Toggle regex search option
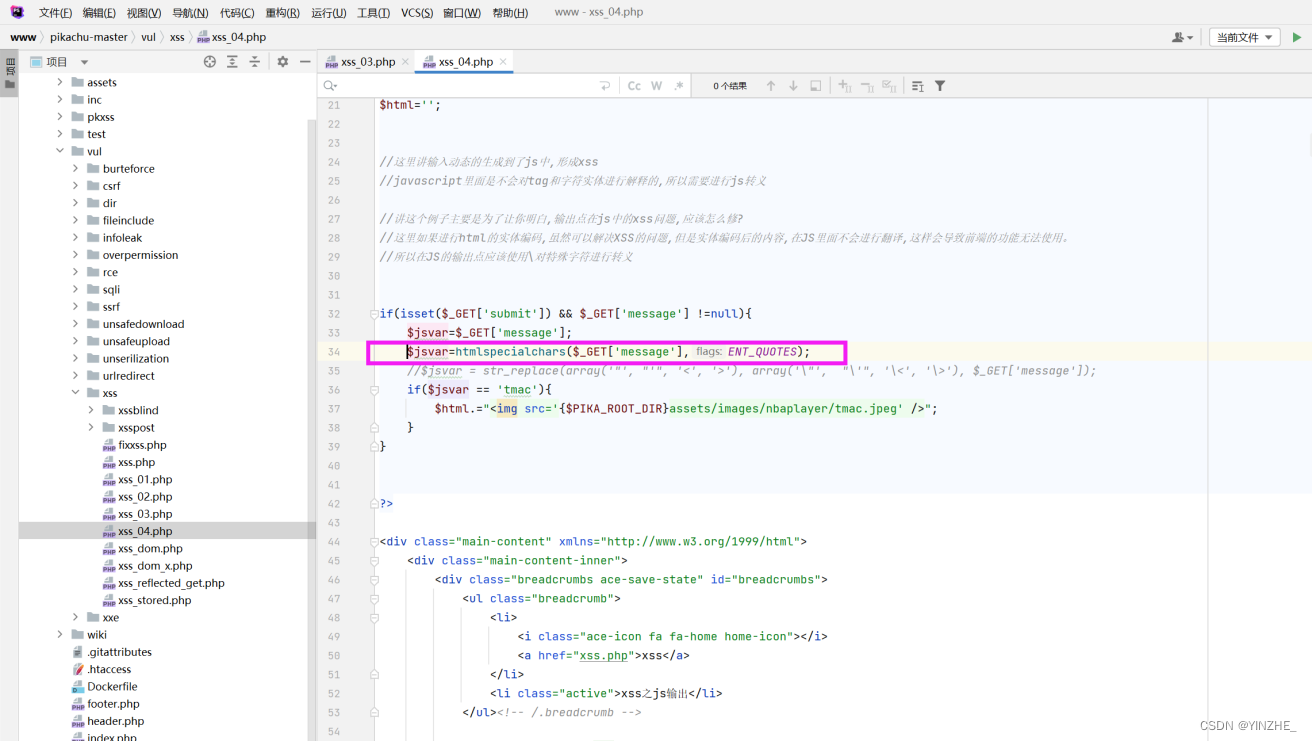This screenshot has width=1312, height=741. 679,86
